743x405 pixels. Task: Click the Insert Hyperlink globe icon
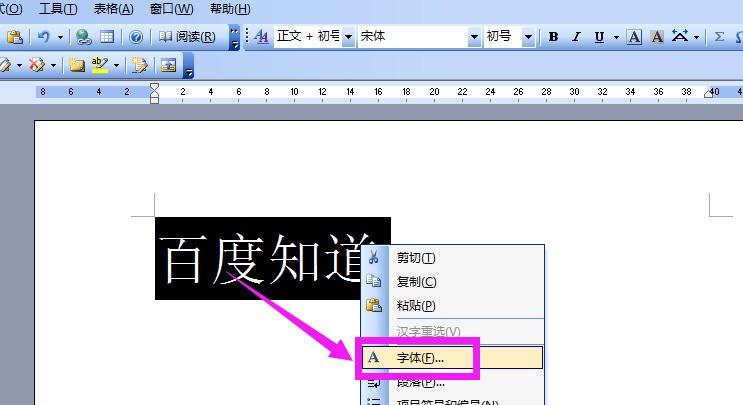(x=83, y=37)
